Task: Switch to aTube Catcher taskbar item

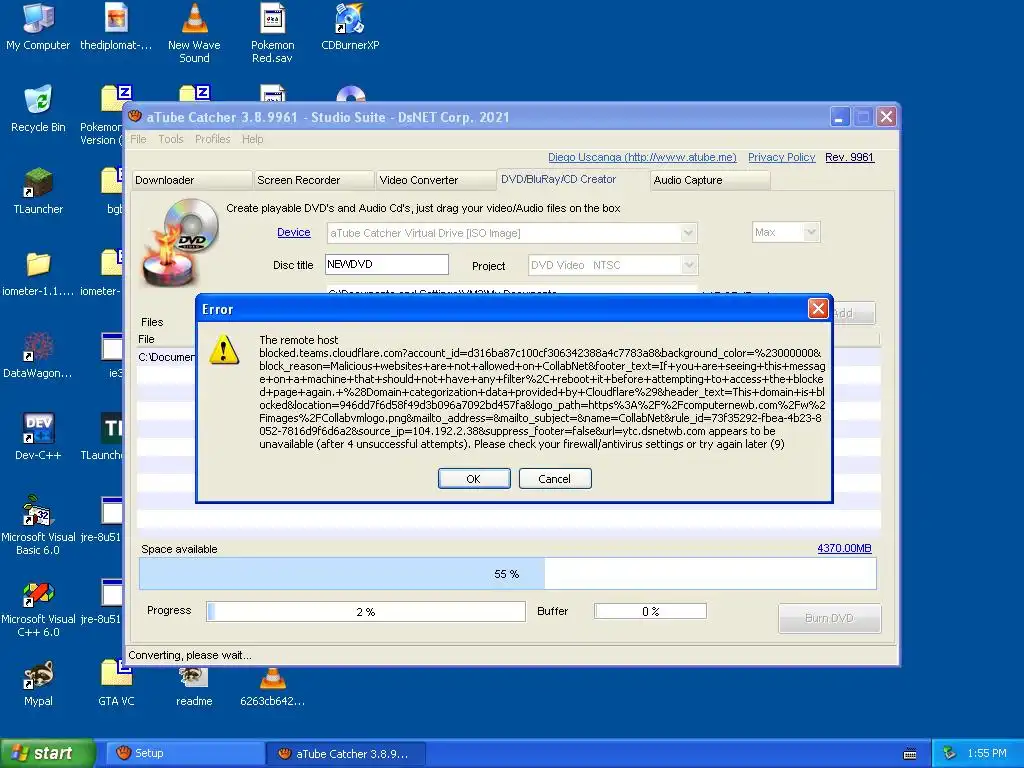Action: [346, 754]
